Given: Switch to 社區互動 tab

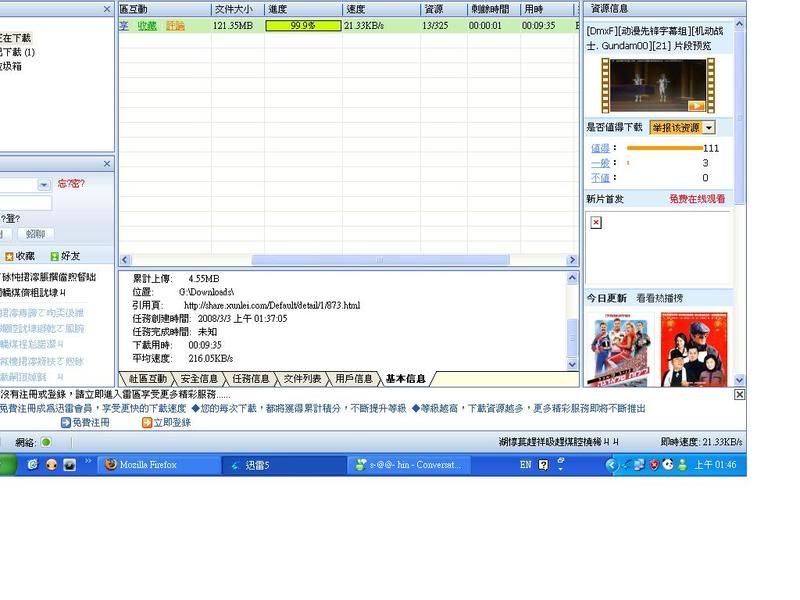Looking at the screenshot, I should [x=147, y=379].
